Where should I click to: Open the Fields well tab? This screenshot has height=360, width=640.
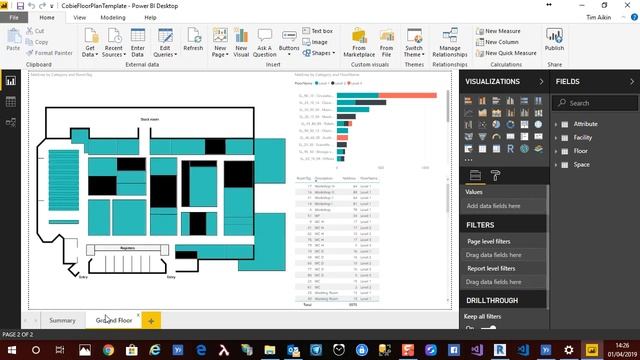point(475,176)
